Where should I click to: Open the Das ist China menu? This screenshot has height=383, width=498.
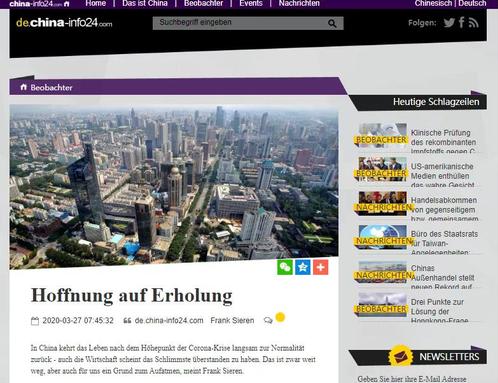pos(145,4)
